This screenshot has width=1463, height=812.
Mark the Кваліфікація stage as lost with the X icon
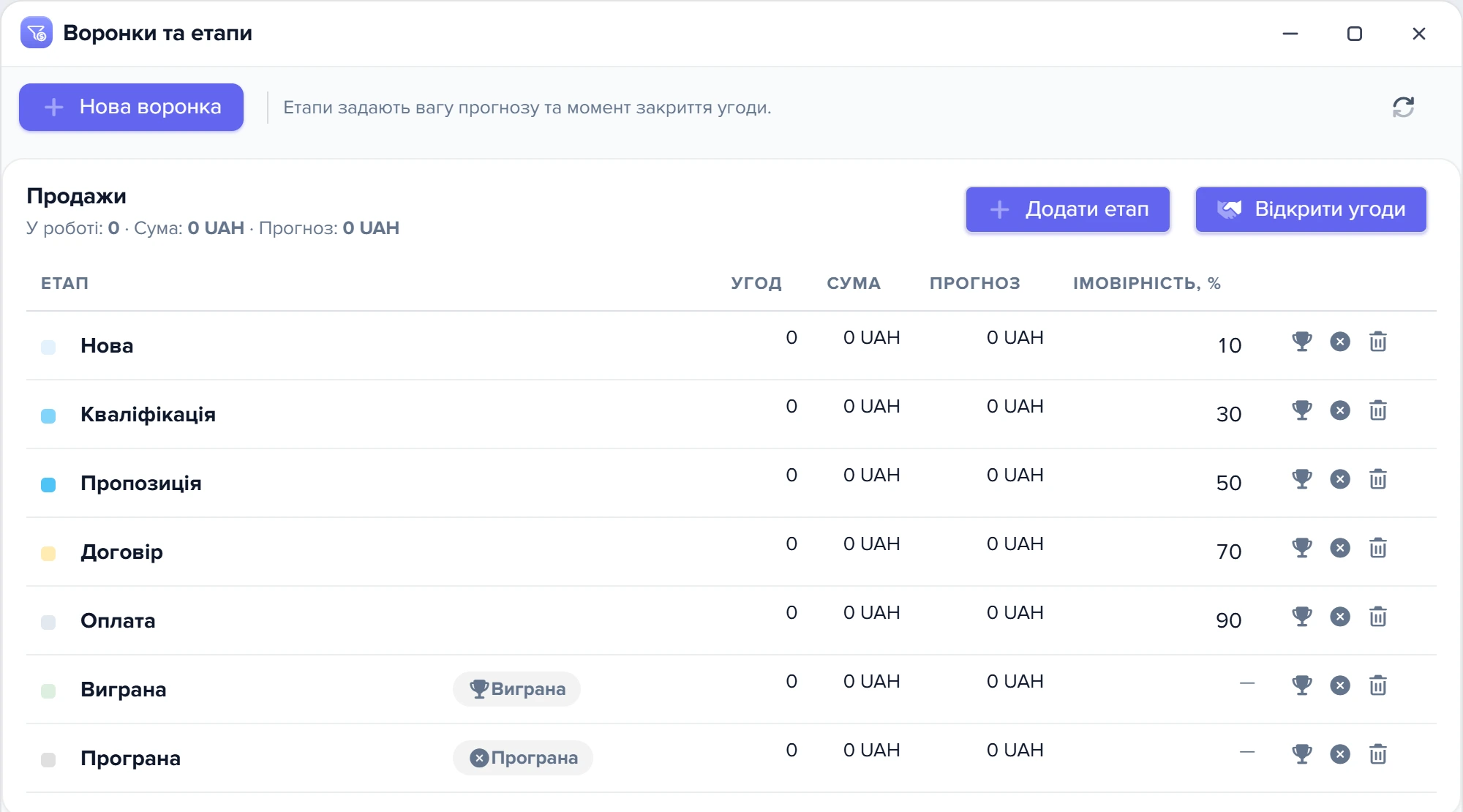click(x=1340, y=410)
